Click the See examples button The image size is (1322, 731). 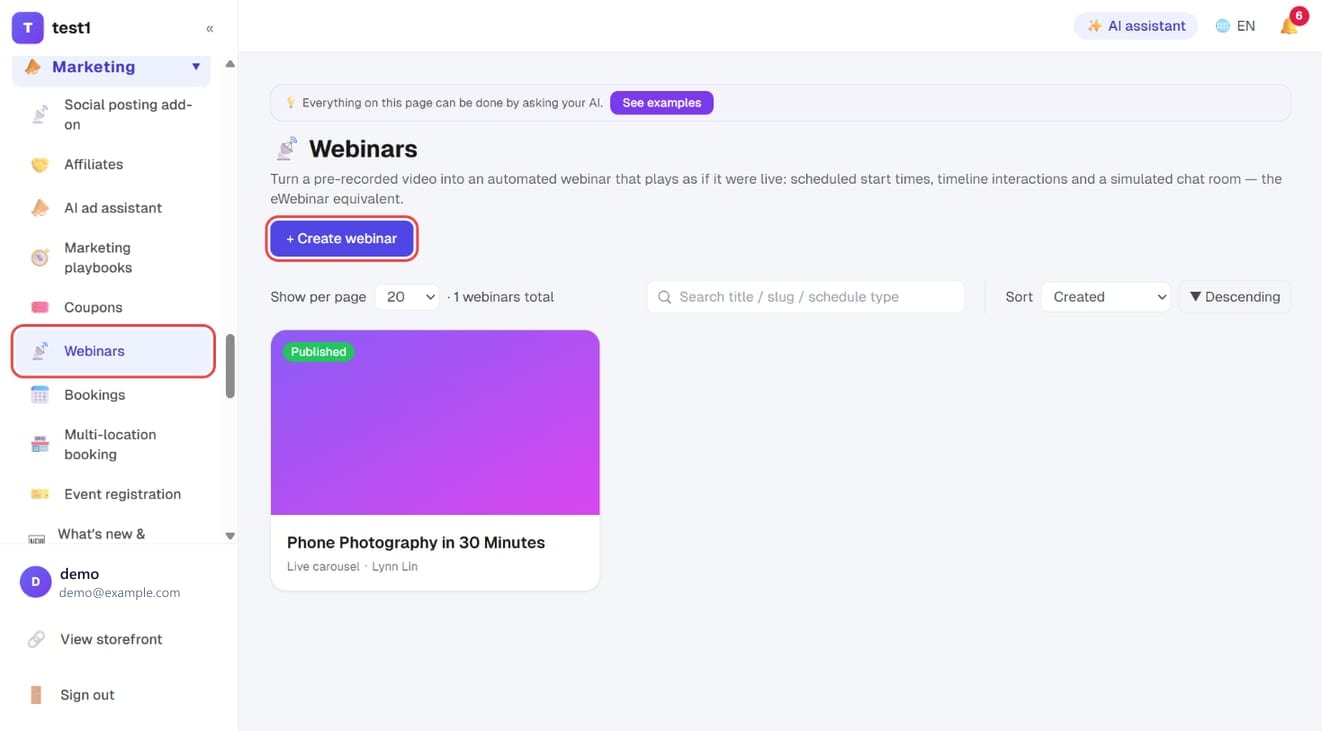point(662,103)
